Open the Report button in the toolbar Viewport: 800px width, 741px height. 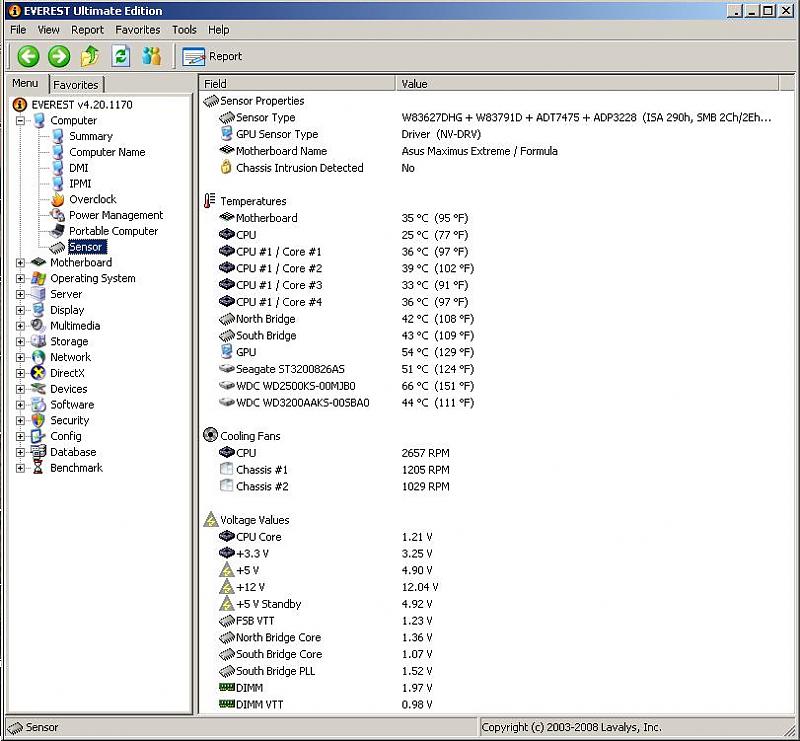212,56
